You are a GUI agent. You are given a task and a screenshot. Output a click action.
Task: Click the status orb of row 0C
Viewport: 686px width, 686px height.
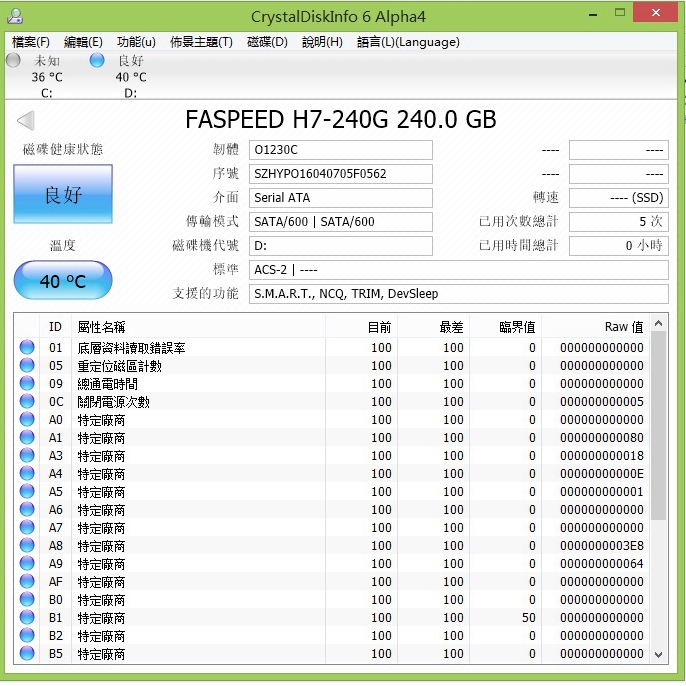(x=27, y=401)
